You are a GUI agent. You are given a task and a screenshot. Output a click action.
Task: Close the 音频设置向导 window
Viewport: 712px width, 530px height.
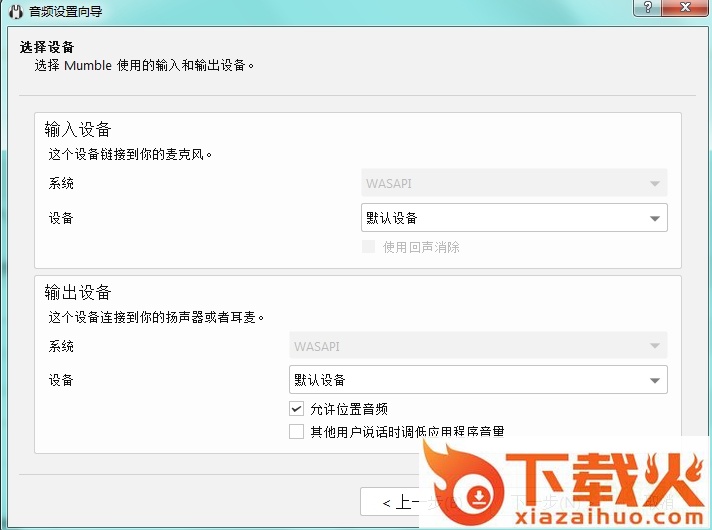tap(689, 7)
